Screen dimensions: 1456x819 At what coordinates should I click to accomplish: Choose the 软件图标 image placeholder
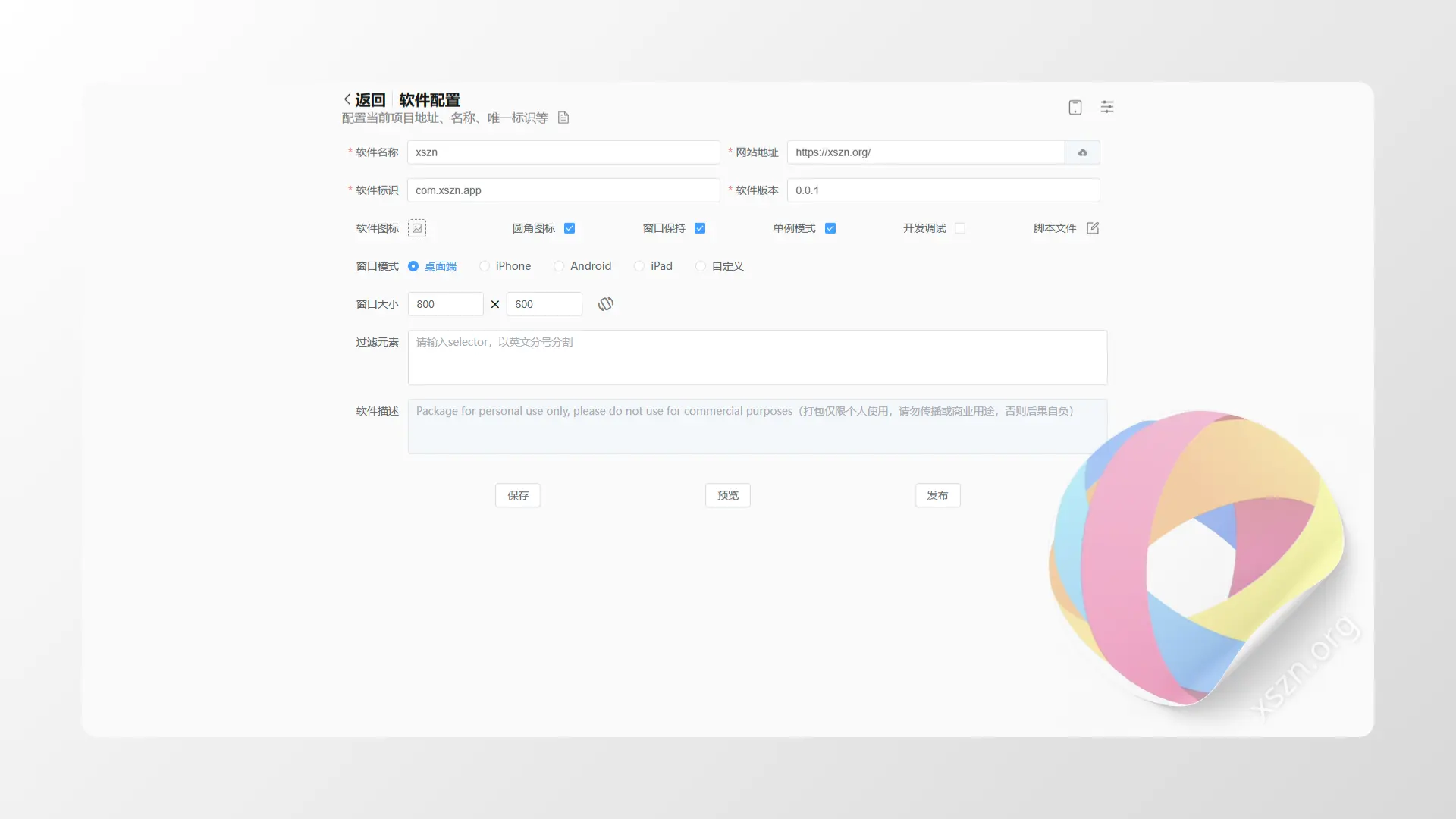pos(417,228)
